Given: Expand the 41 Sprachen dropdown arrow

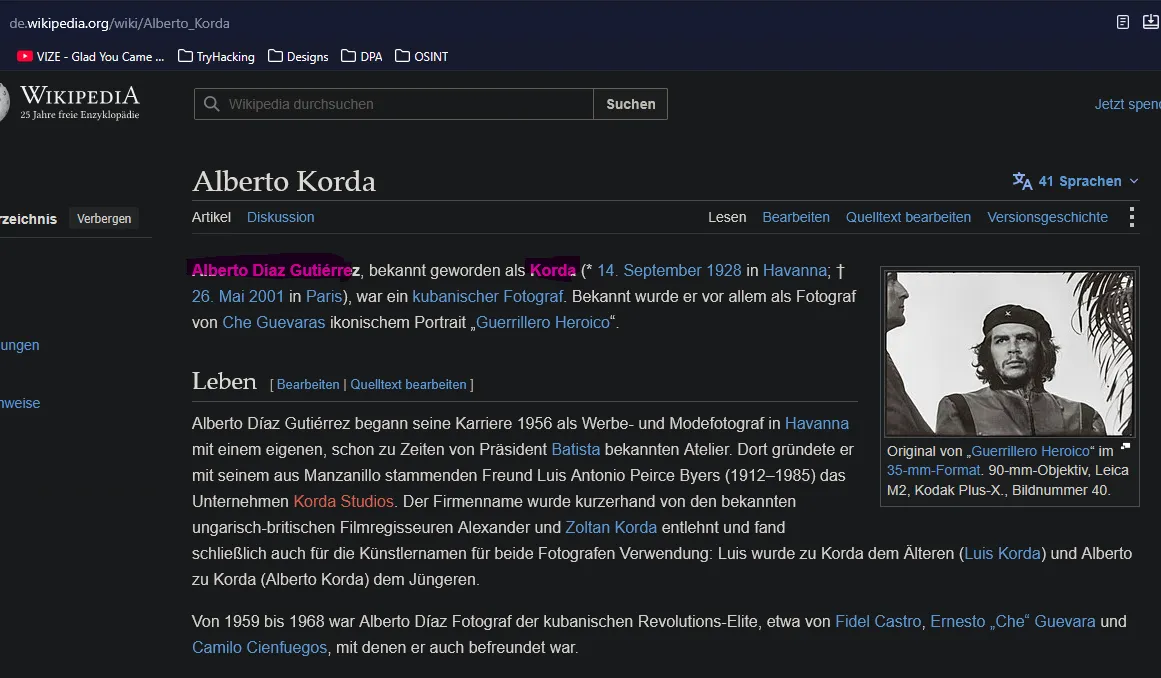Looking at the screenshot, I should click(x=1134, y=181).
